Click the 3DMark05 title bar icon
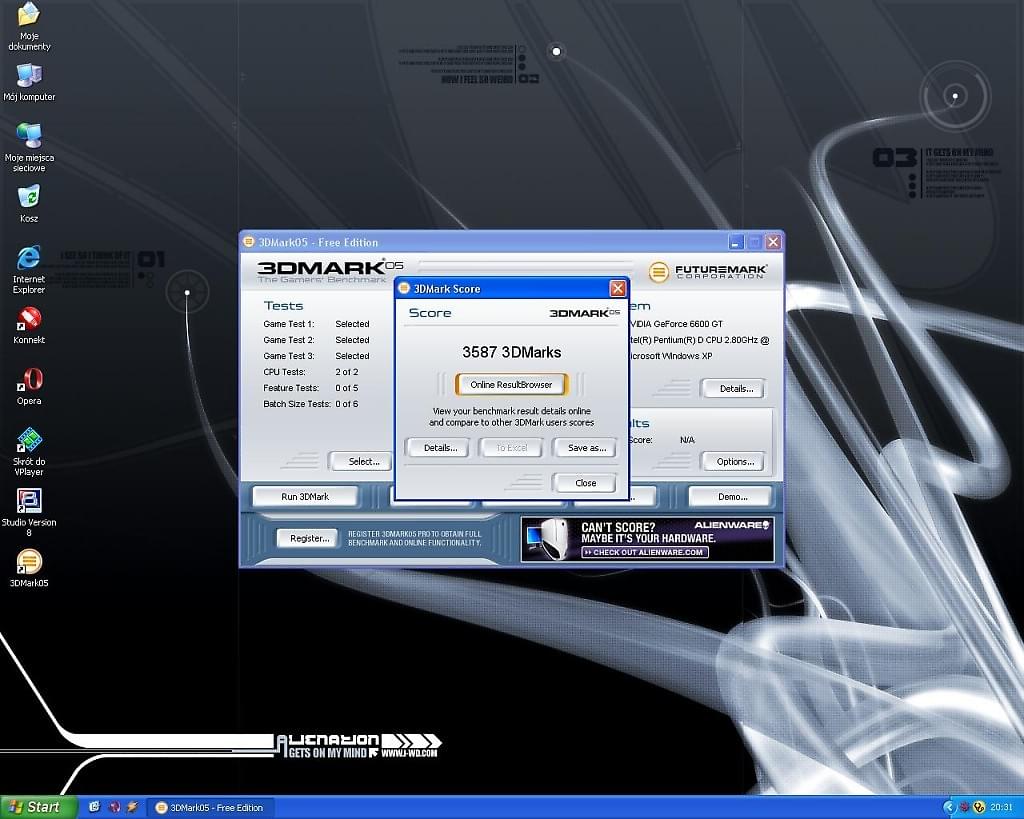Image resolution: width=1024 pixels, height=819 pixels. [248, 242]
